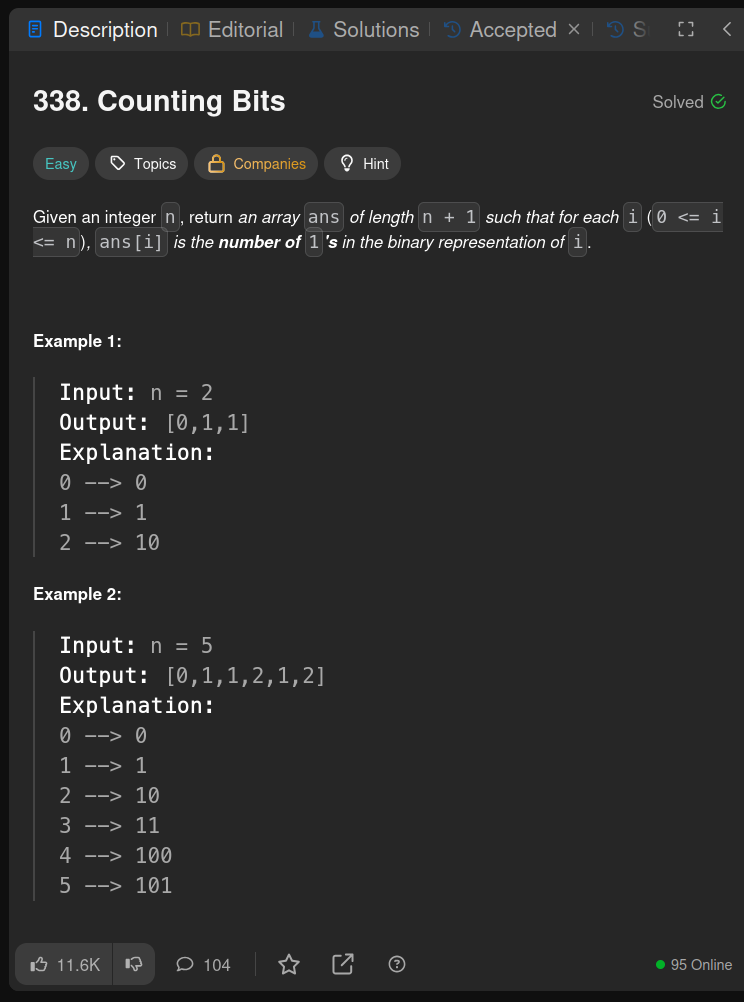The image size is (744, 1002).
Task: Collapse the panel with the chevron arrow
Action: coord(727,29)
